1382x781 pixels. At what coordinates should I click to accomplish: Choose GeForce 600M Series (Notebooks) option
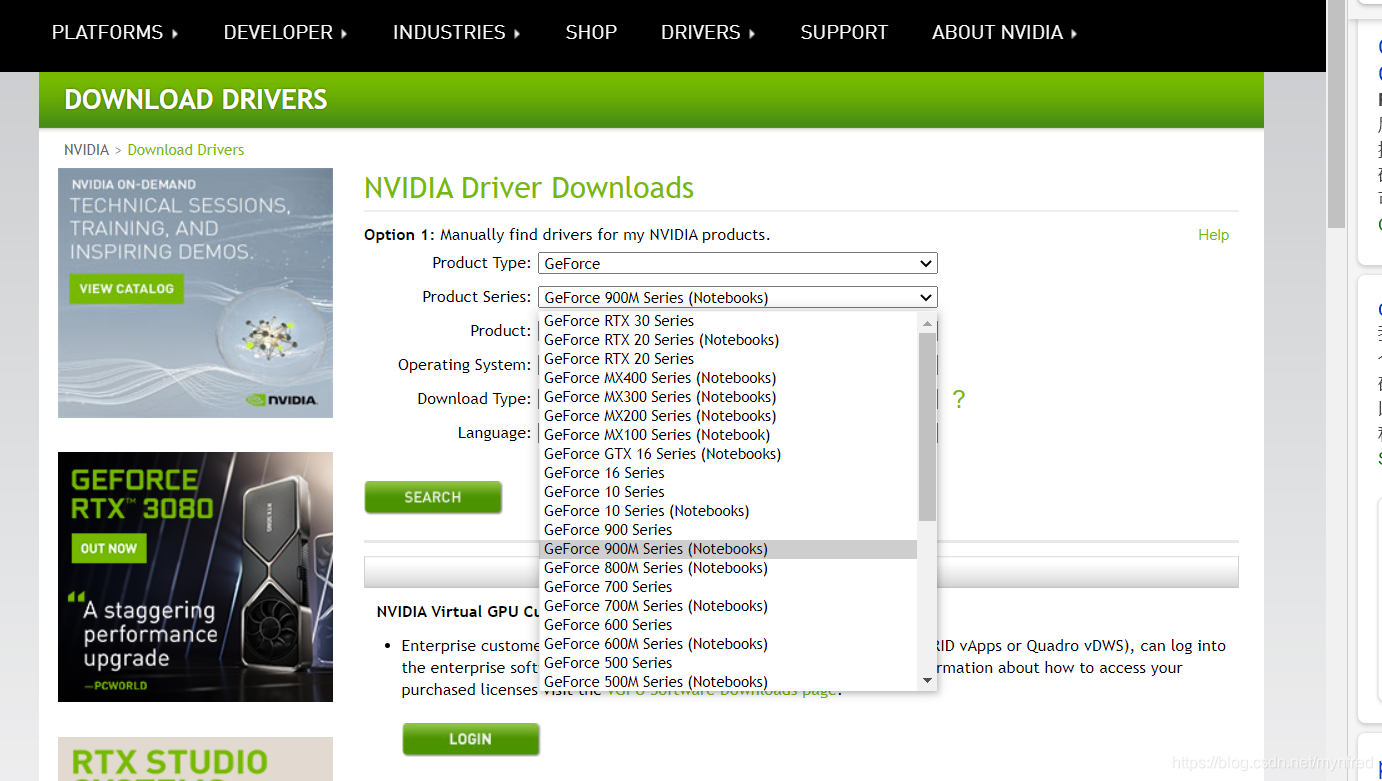click(x=728, y=644)
